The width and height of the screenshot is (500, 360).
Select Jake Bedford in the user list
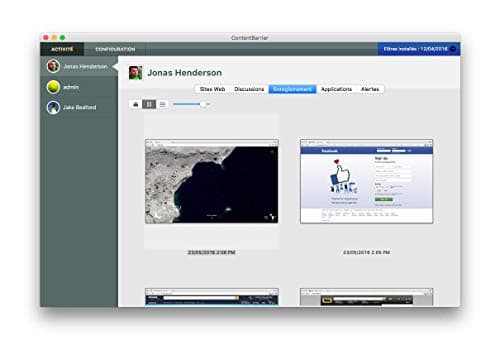coord(79,107)
